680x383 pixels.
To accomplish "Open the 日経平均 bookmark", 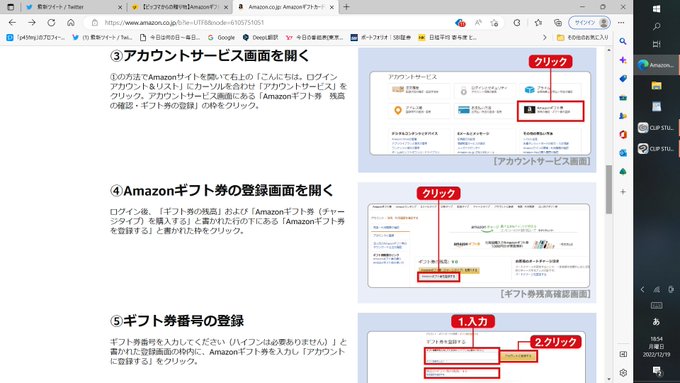I will [448, 38].
